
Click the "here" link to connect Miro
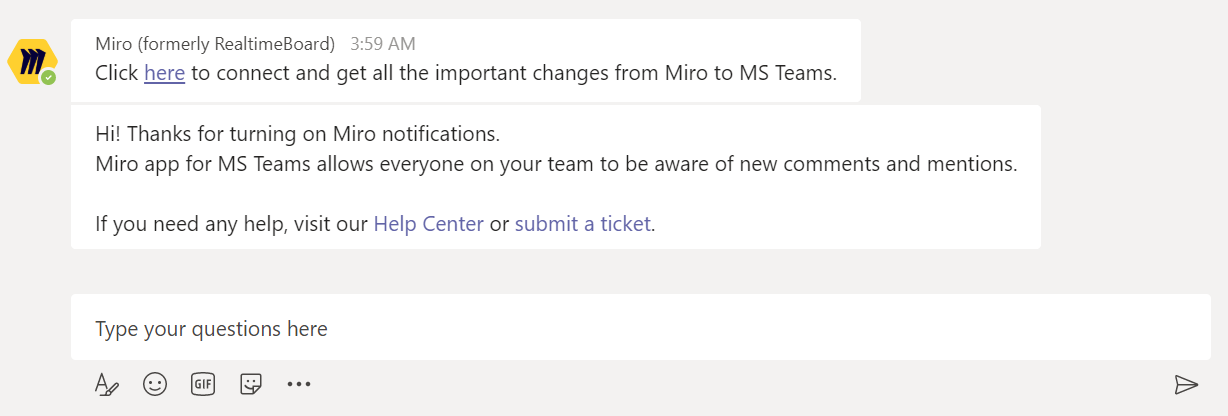tap(164, 73)
